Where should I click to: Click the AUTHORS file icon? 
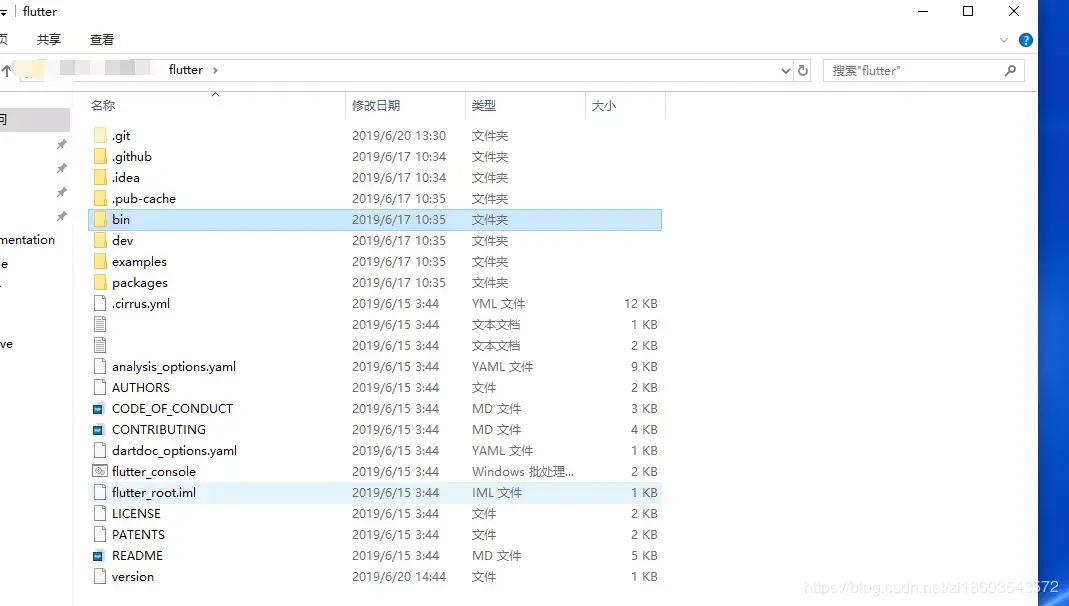[100, 388]
